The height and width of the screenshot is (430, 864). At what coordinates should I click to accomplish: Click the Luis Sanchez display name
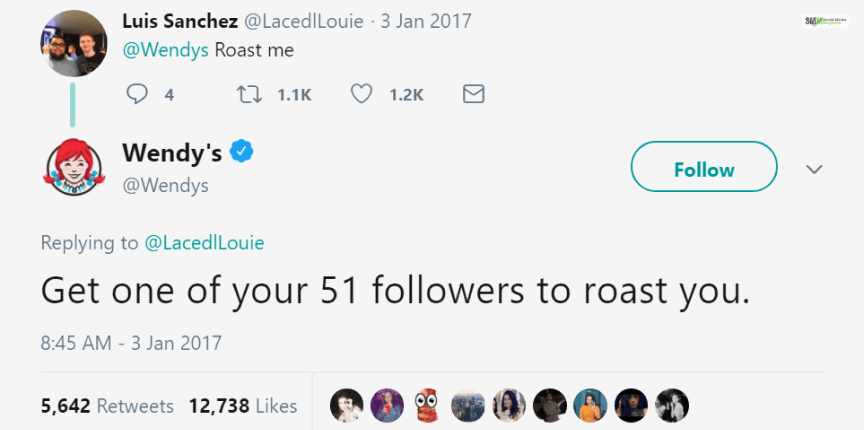179,21
